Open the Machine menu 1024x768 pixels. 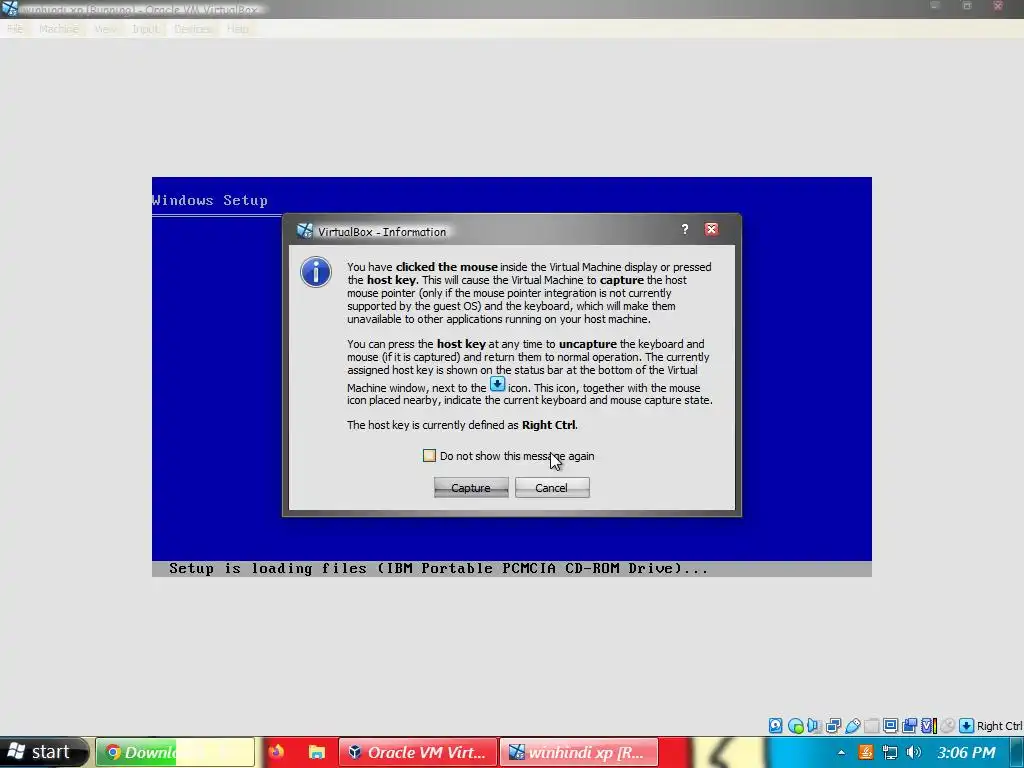[59, 29]
